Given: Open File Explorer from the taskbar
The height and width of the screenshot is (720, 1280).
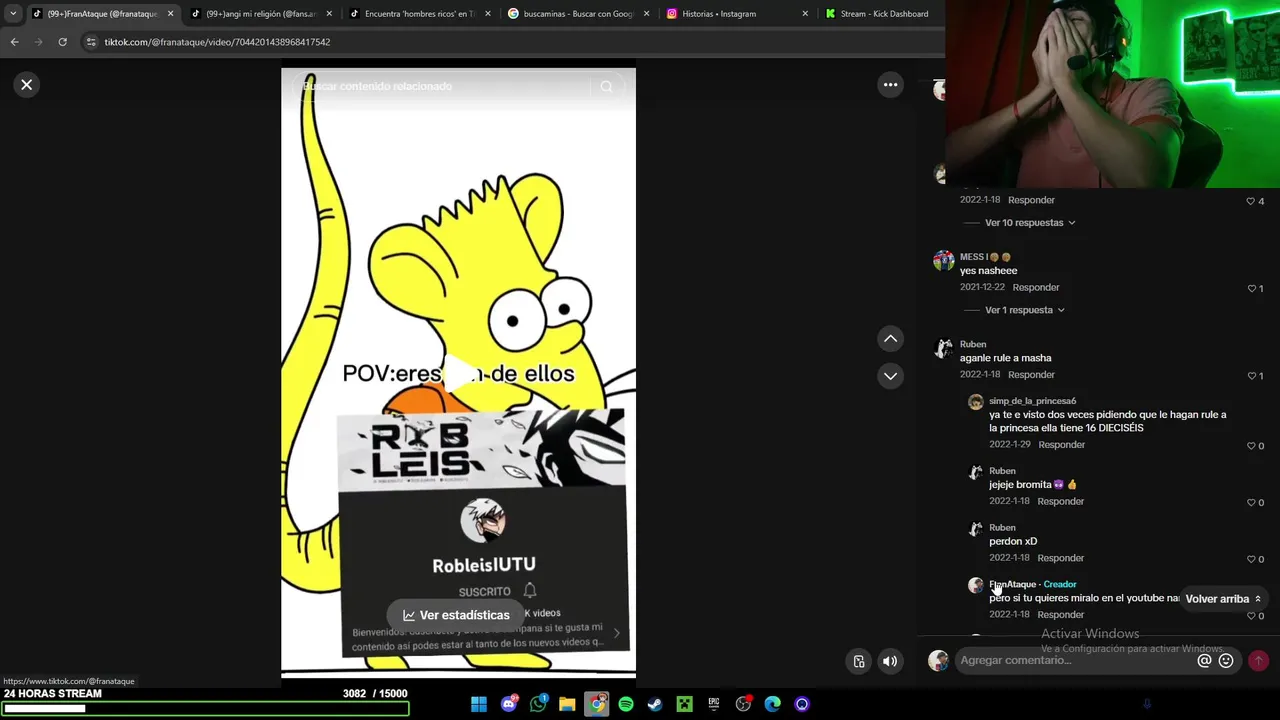Looking at the screenshot, I should [567, 704].
